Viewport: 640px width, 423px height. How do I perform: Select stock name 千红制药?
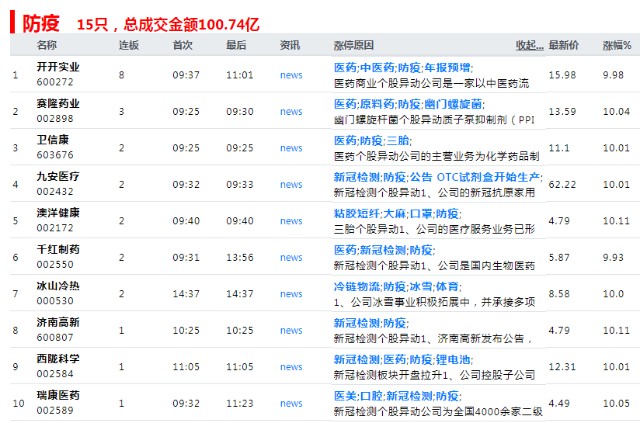coord(58,249)
